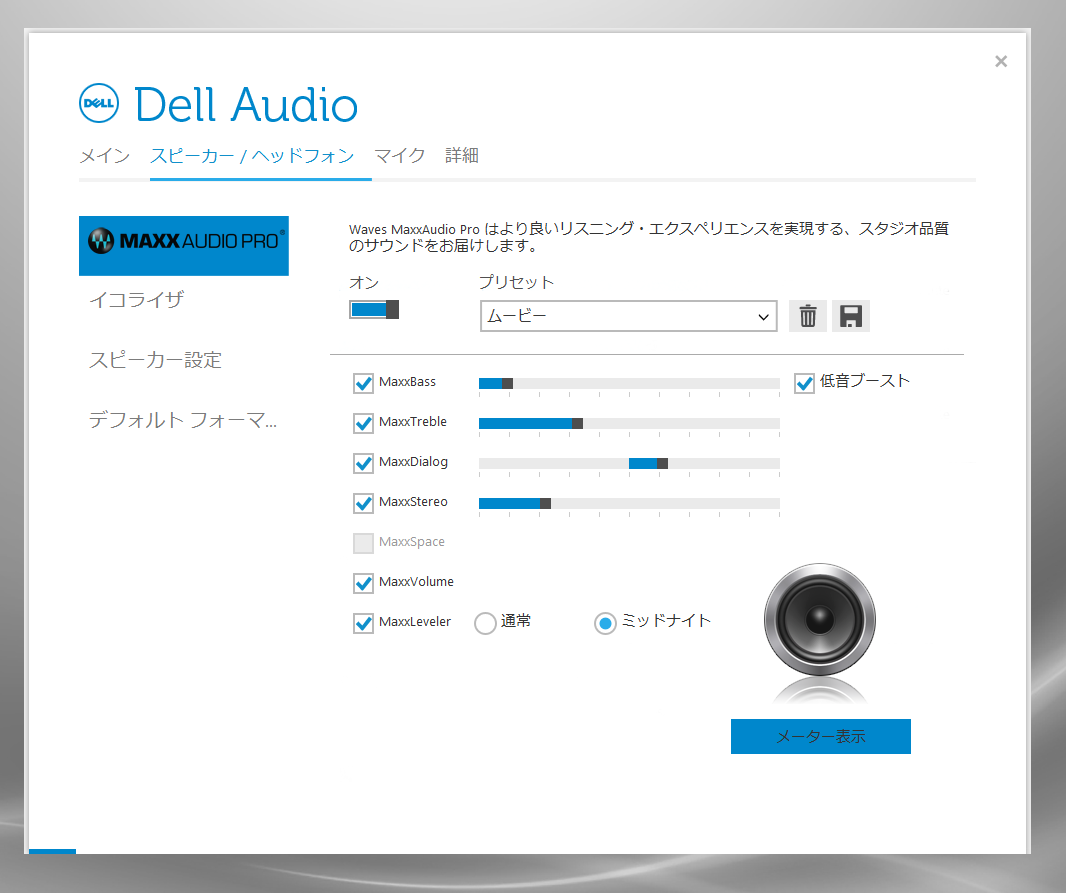1066x893 pixels.
Task: Click the MaxxAudio Pro logo panel
Action: coord(184,245)
